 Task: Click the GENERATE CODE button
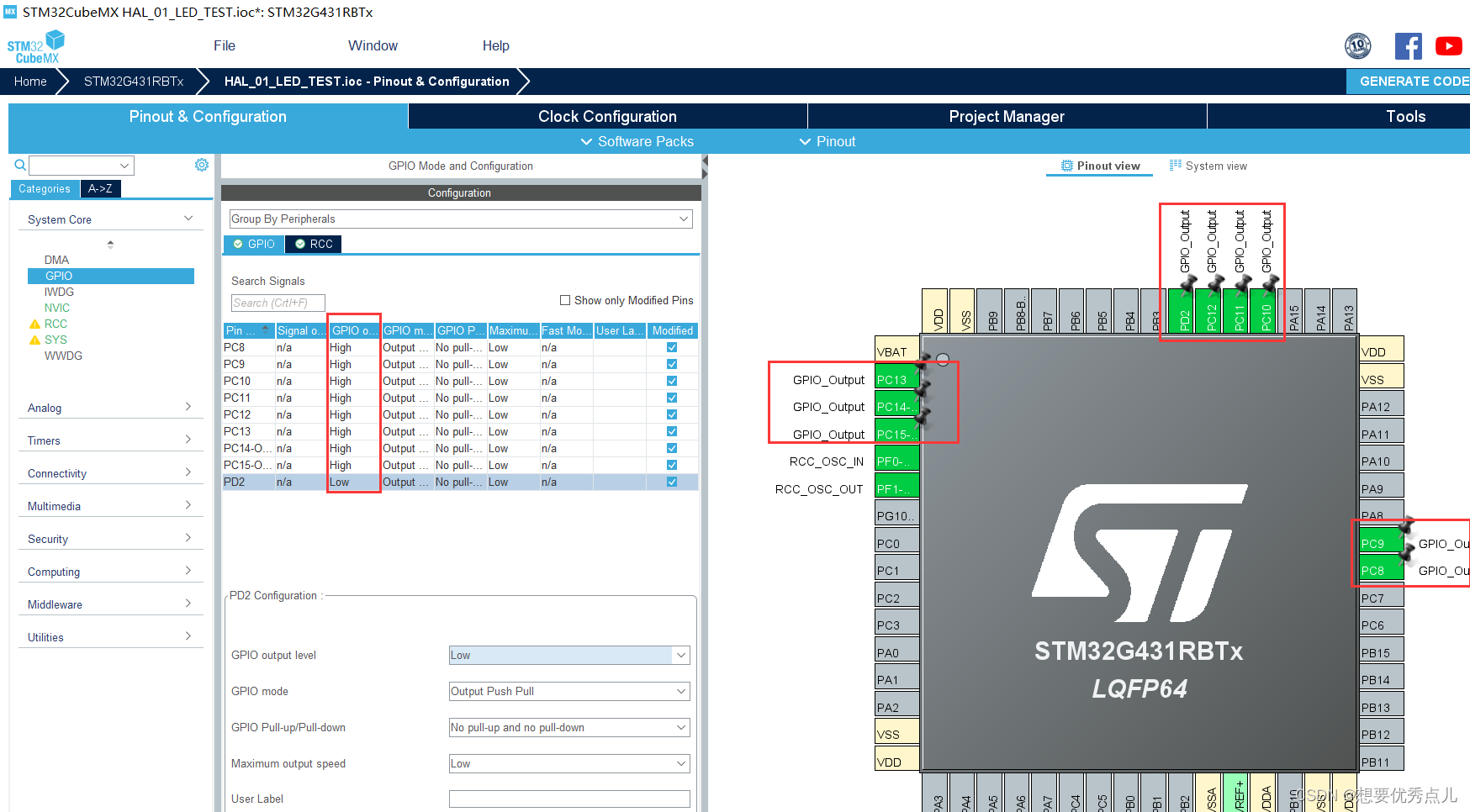click(x=1410, y=81)
